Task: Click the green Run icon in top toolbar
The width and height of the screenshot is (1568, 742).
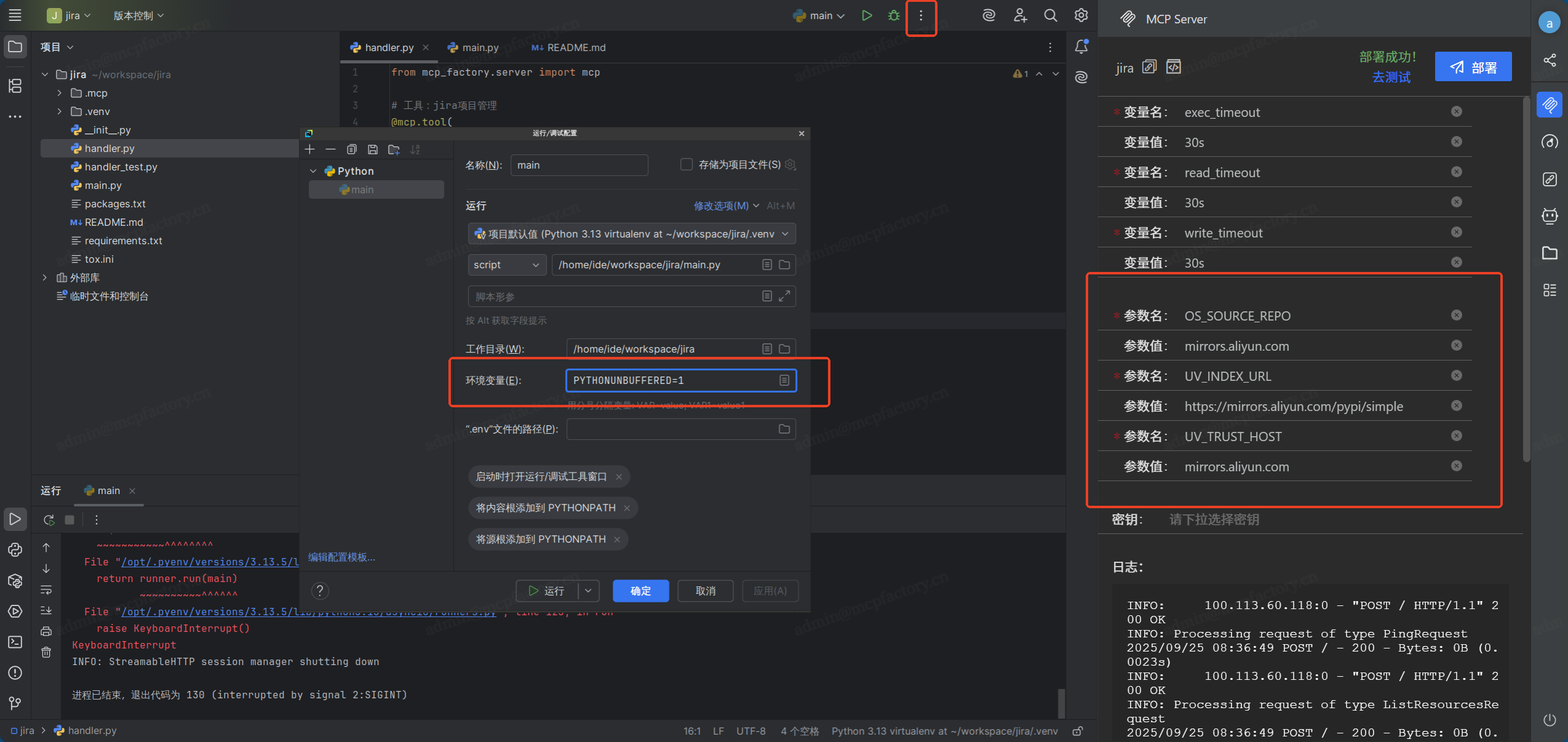Action: click(x=867, y=15)
